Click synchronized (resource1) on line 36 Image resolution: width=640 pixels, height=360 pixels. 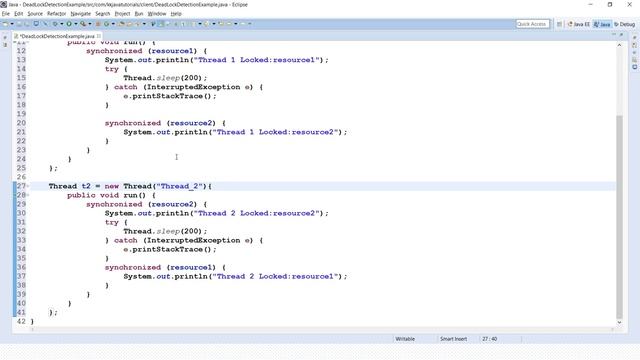160,267
